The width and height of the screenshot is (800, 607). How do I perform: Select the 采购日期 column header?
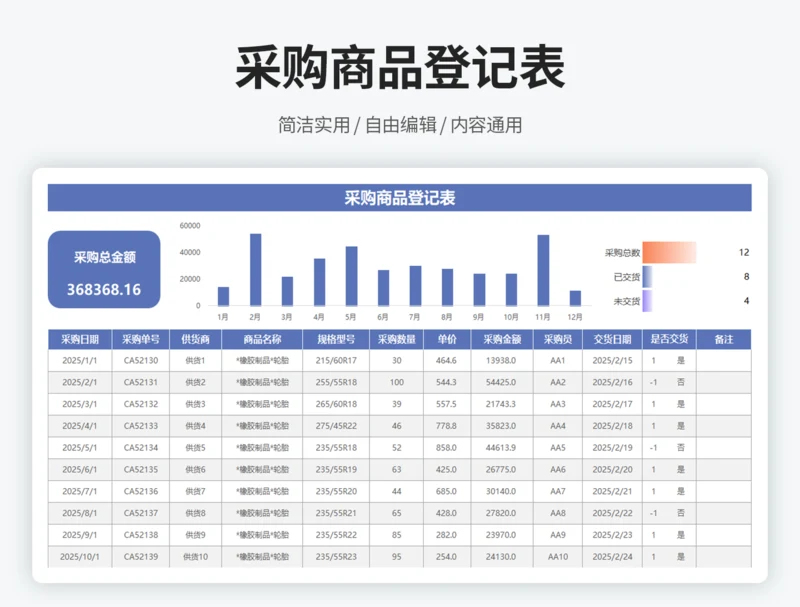click(x=80, y=339)
